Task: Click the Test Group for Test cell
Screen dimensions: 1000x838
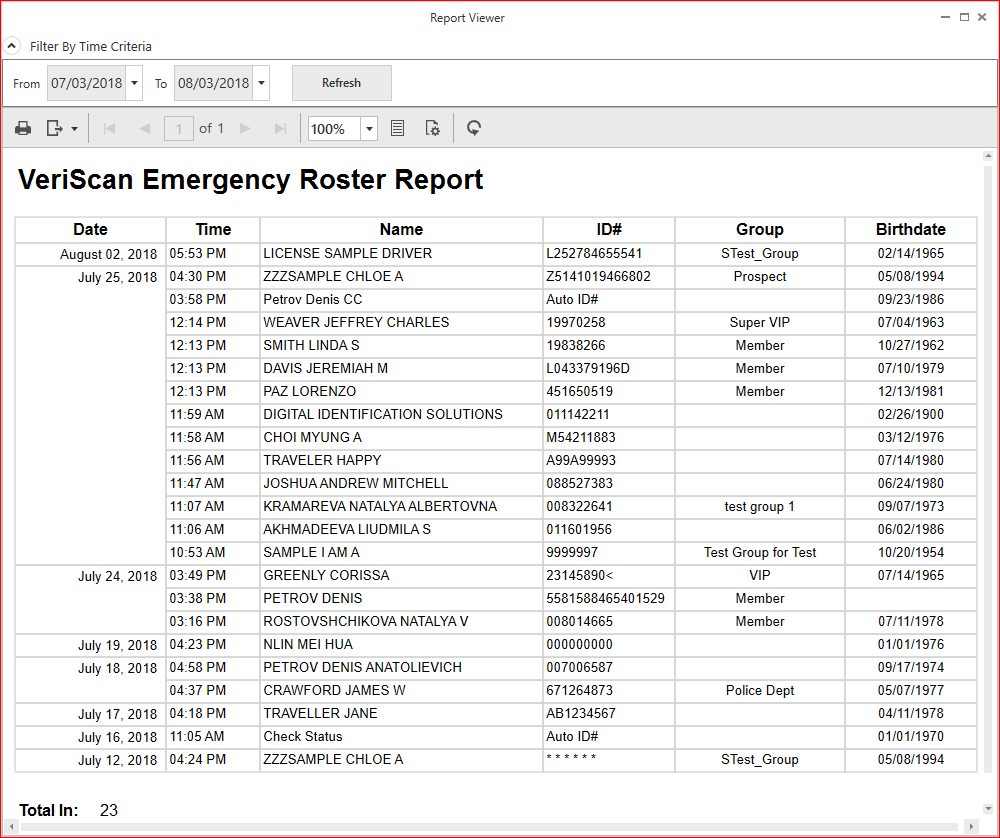Action: click(760, 552)
